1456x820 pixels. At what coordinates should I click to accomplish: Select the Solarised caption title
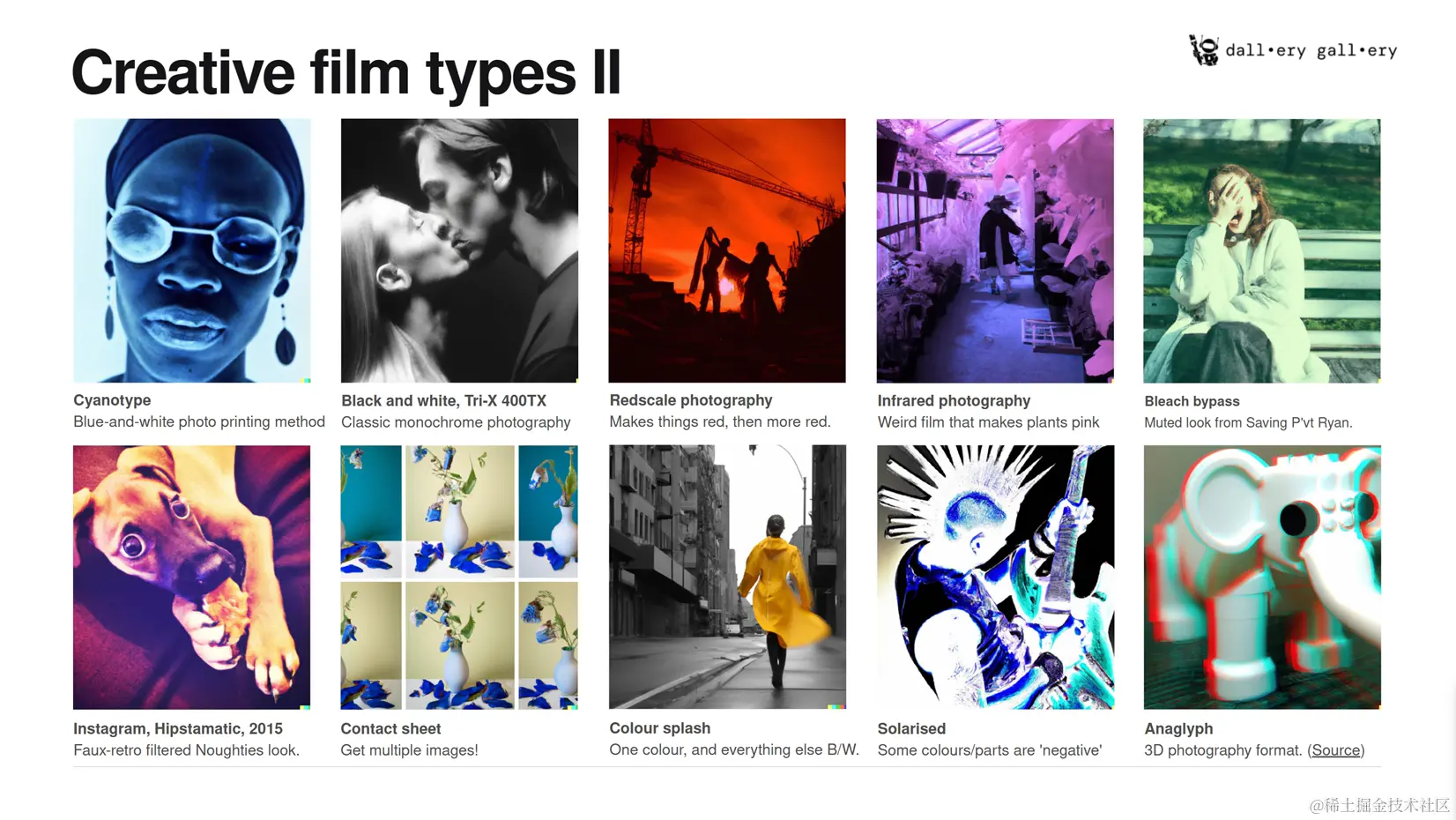coord(911,728)
